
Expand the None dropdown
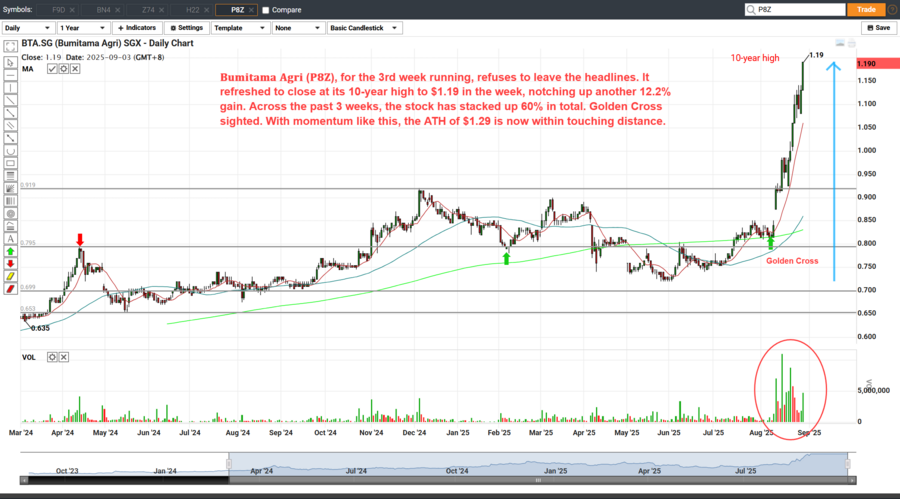[297, 28]
